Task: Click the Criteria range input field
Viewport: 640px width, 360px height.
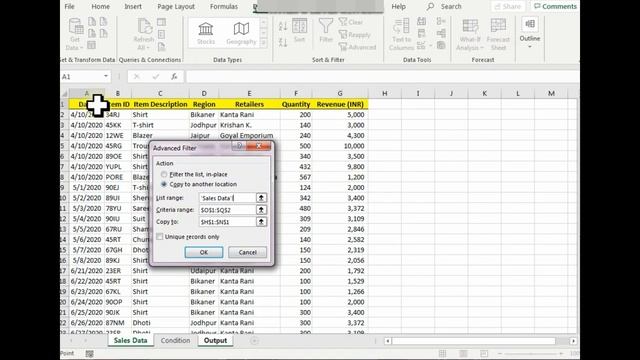Action: 227,210
